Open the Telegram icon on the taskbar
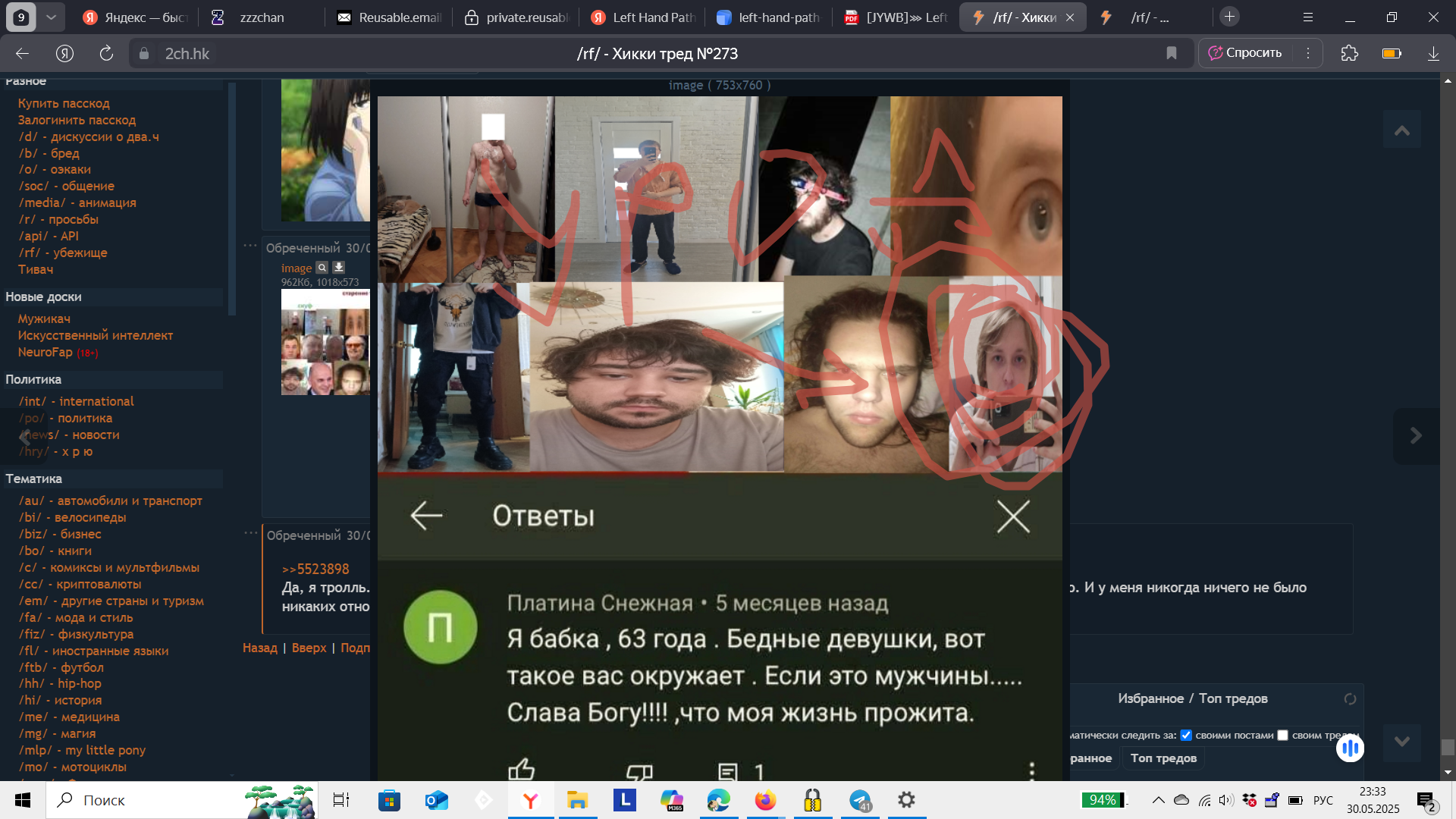 (x=860, y=800)
